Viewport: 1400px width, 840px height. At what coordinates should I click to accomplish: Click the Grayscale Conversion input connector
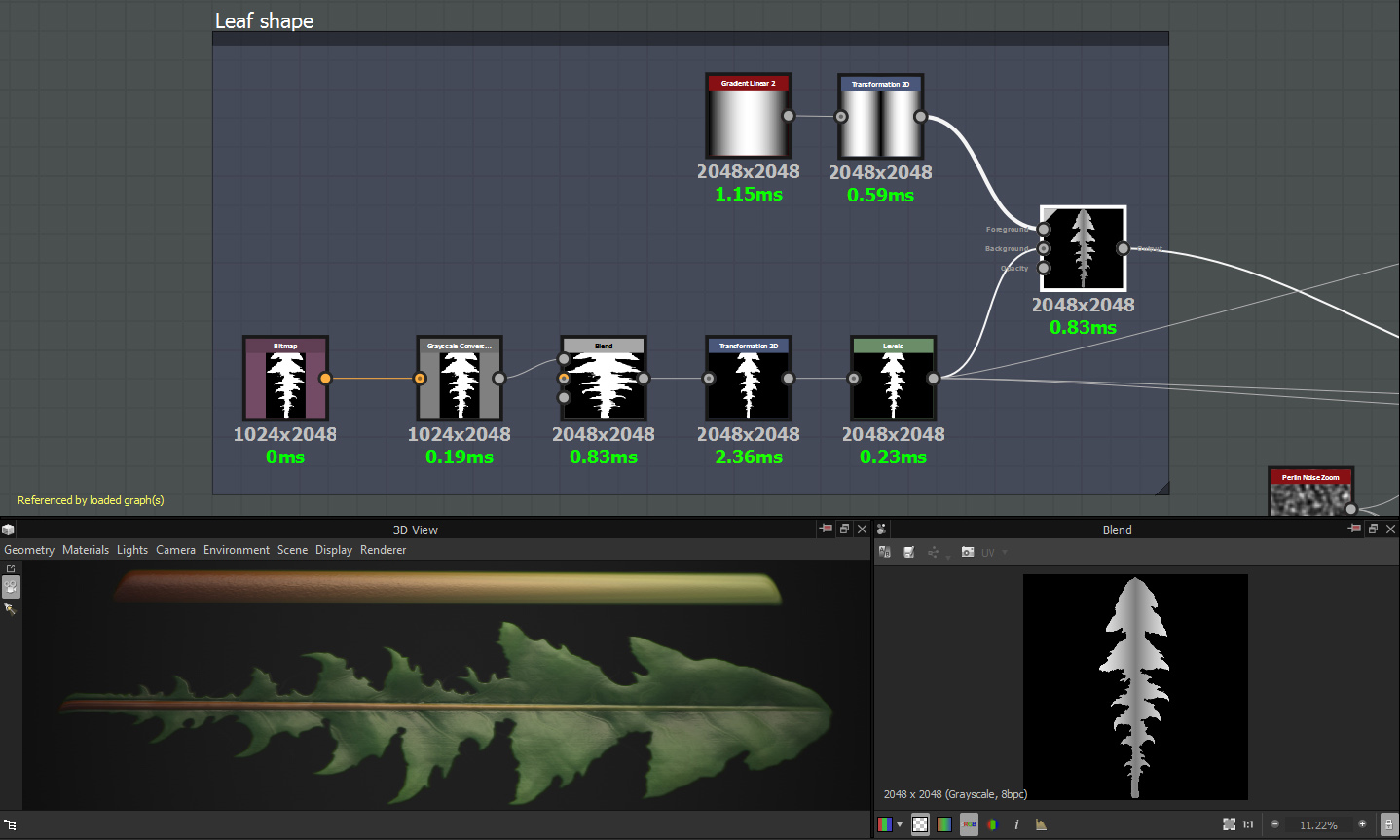coord(420,379)
